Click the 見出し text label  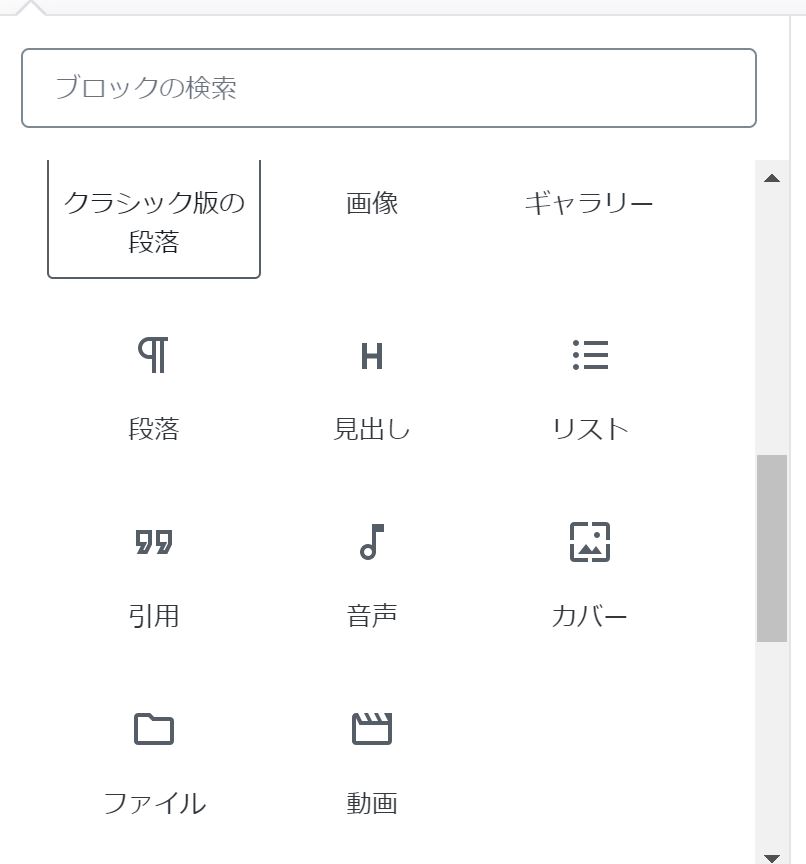point(372,429)
